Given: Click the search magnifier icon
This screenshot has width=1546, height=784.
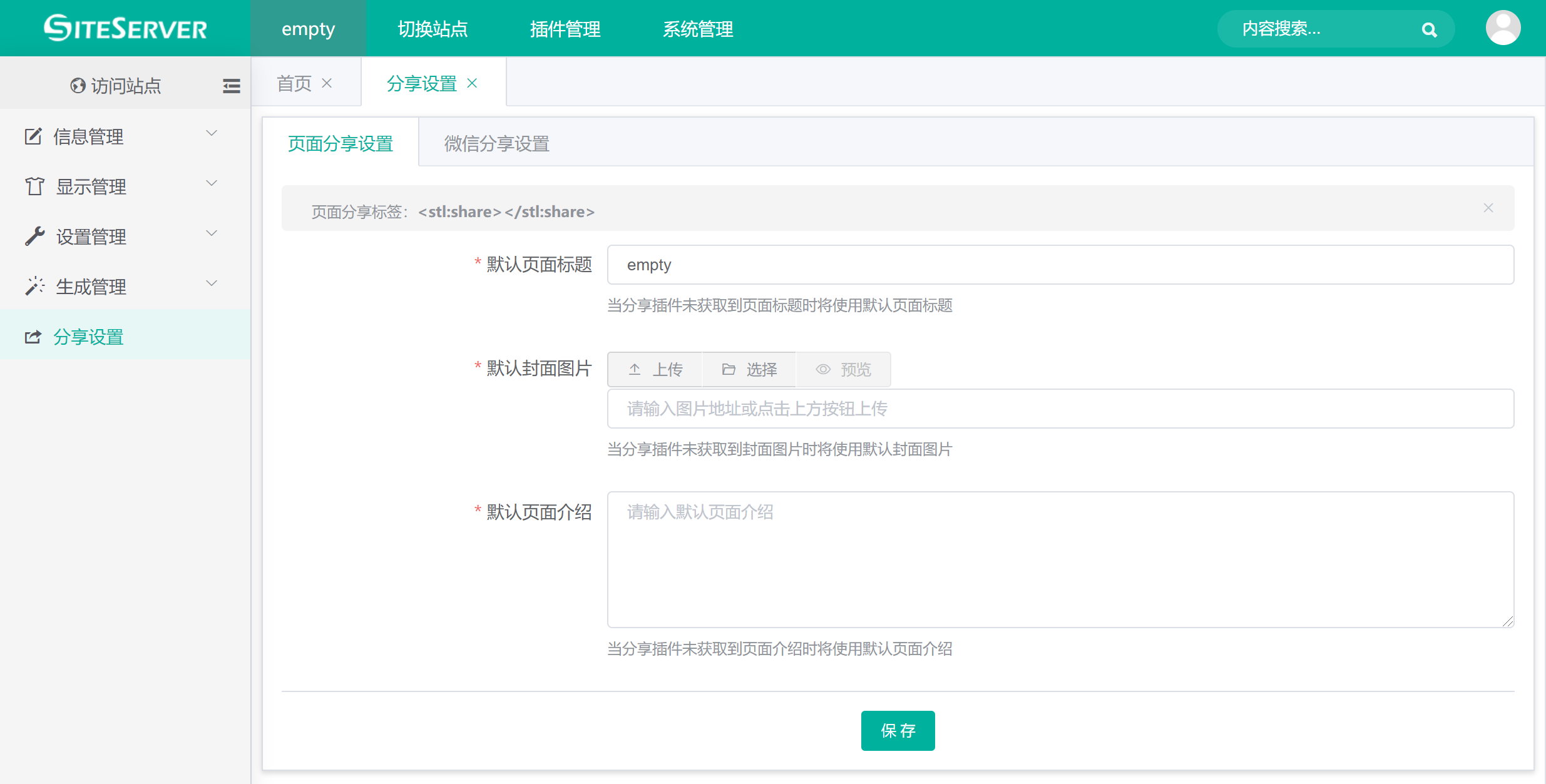Looking at the screenshot, I should [x=1429, y=29].
